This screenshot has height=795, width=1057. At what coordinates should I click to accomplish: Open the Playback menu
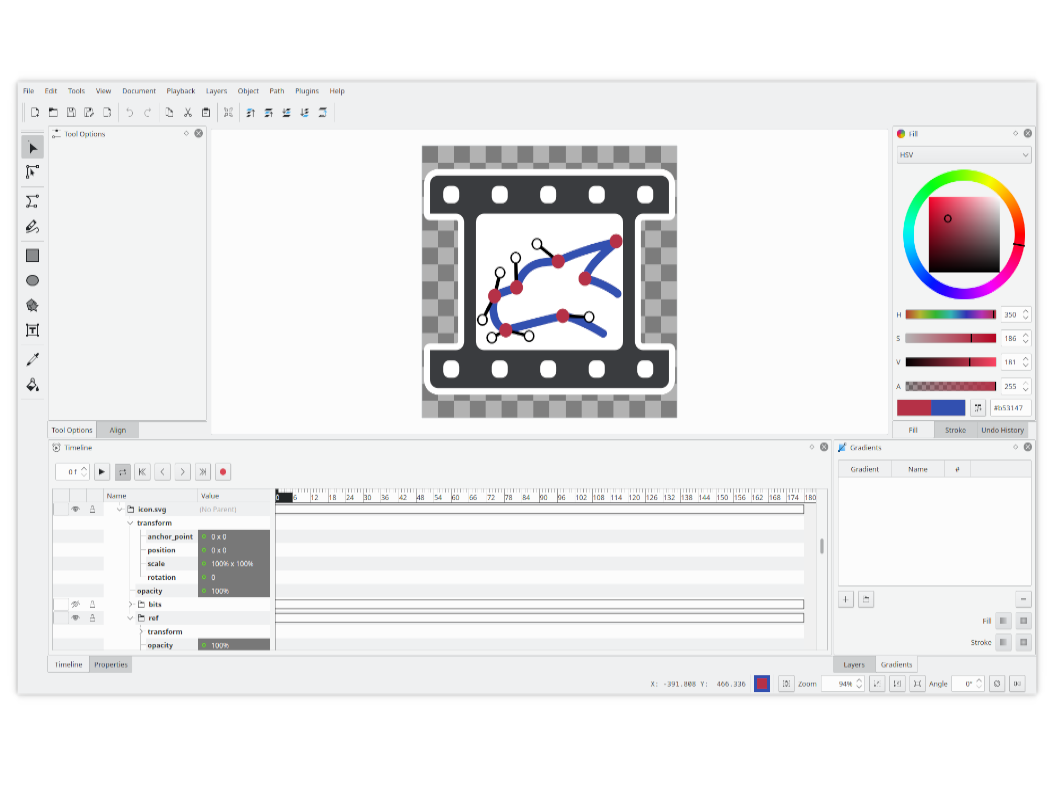[181, 91]
